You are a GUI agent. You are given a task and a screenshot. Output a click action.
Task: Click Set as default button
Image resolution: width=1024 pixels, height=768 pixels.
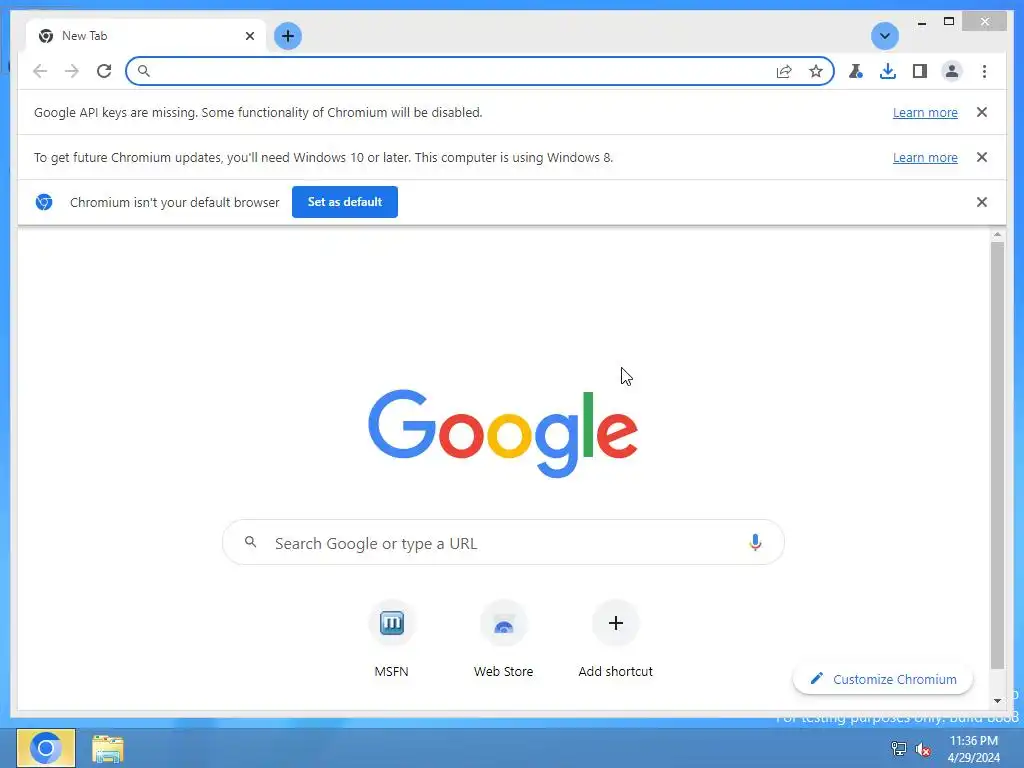(345, 202)
